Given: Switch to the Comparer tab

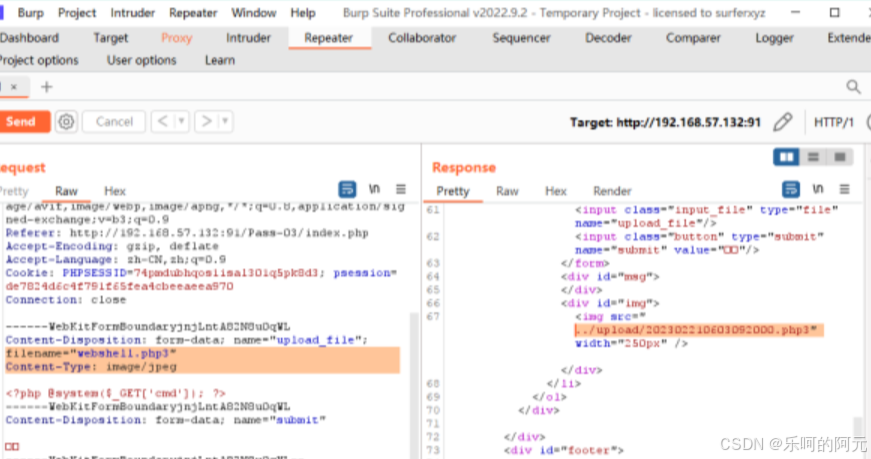Looking at the screenshot, I should [693, 38].
